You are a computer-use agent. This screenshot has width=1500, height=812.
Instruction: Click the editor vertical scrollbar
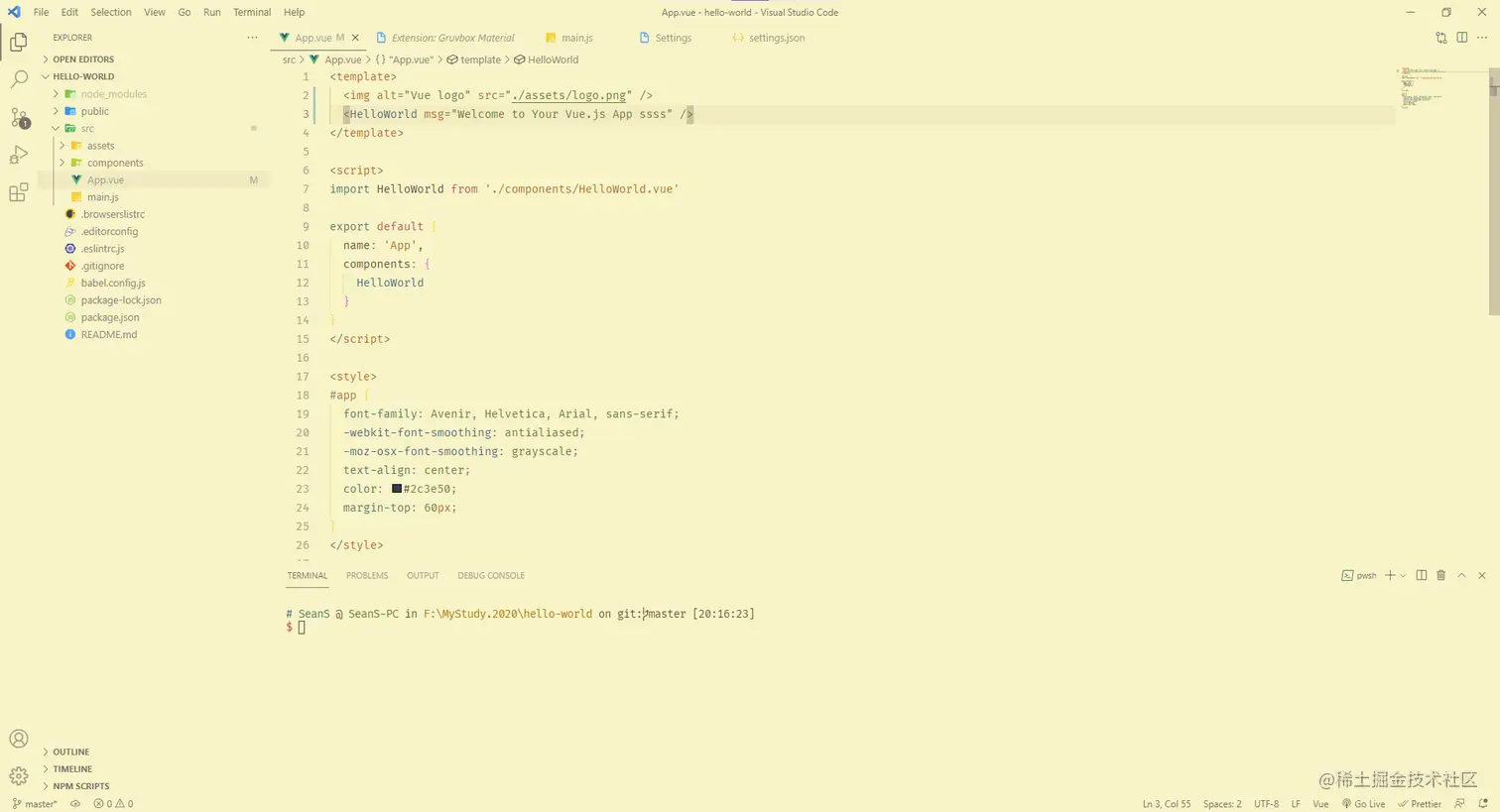click(1494, 193)
